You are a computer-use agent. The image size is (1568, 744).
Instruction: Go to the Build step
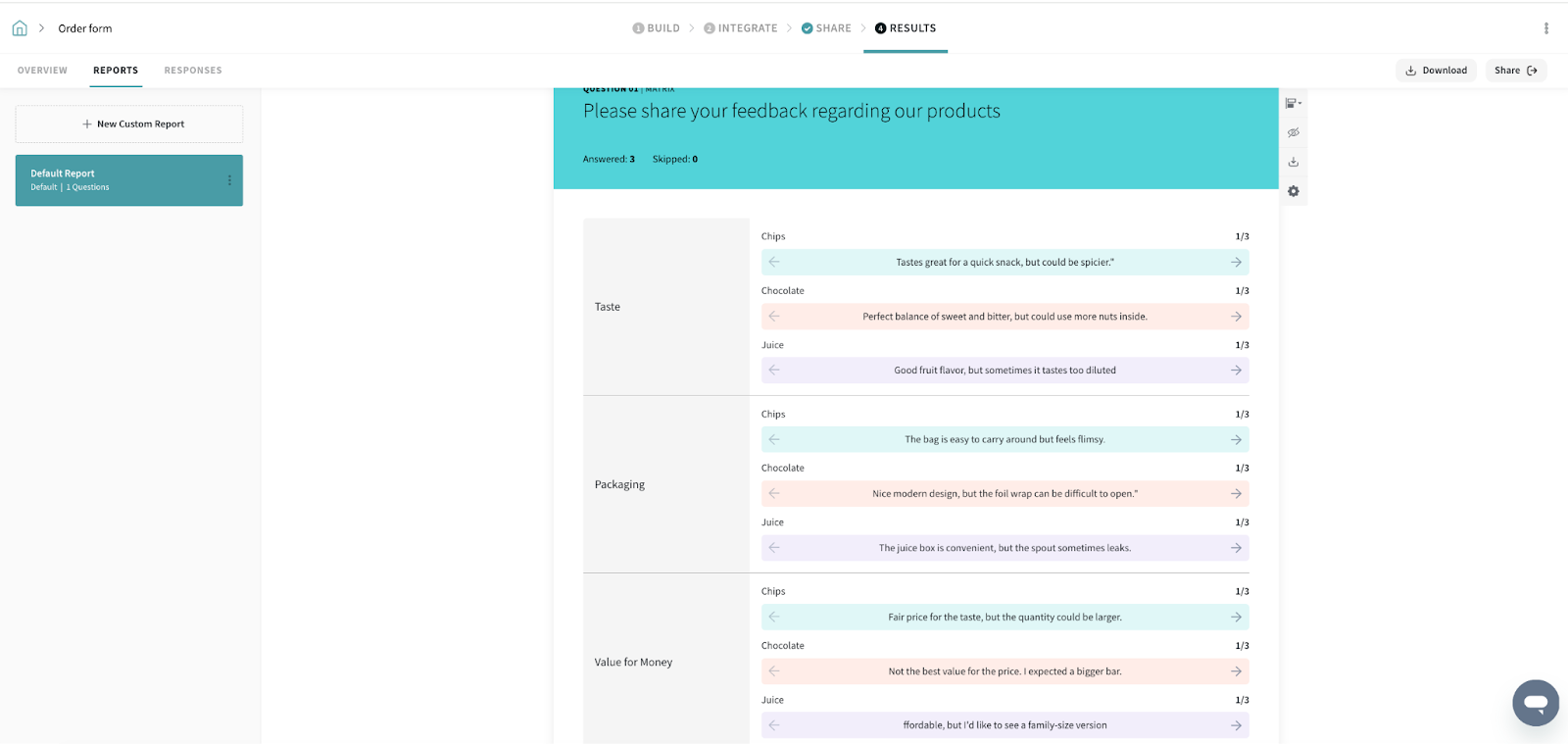point(657,28)
